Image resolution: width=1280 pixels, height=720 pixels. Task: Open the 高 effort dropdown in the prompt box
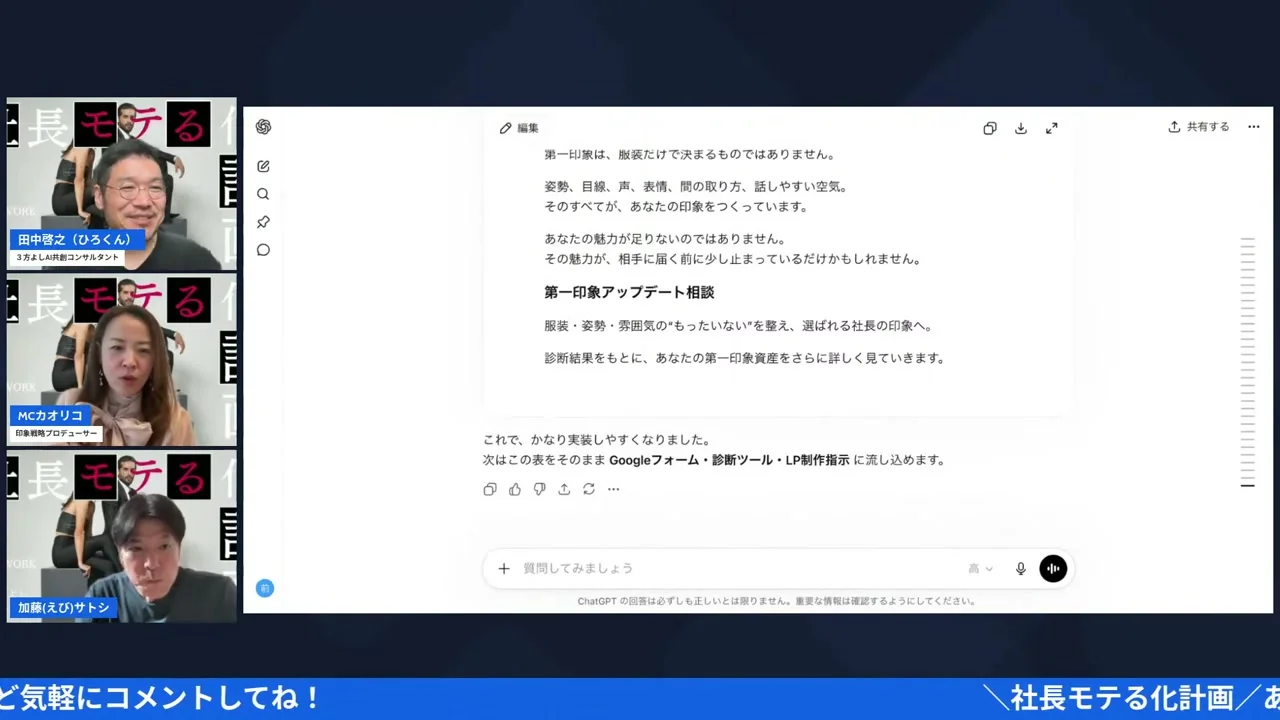pyautogui.click(x=981, y=568)
